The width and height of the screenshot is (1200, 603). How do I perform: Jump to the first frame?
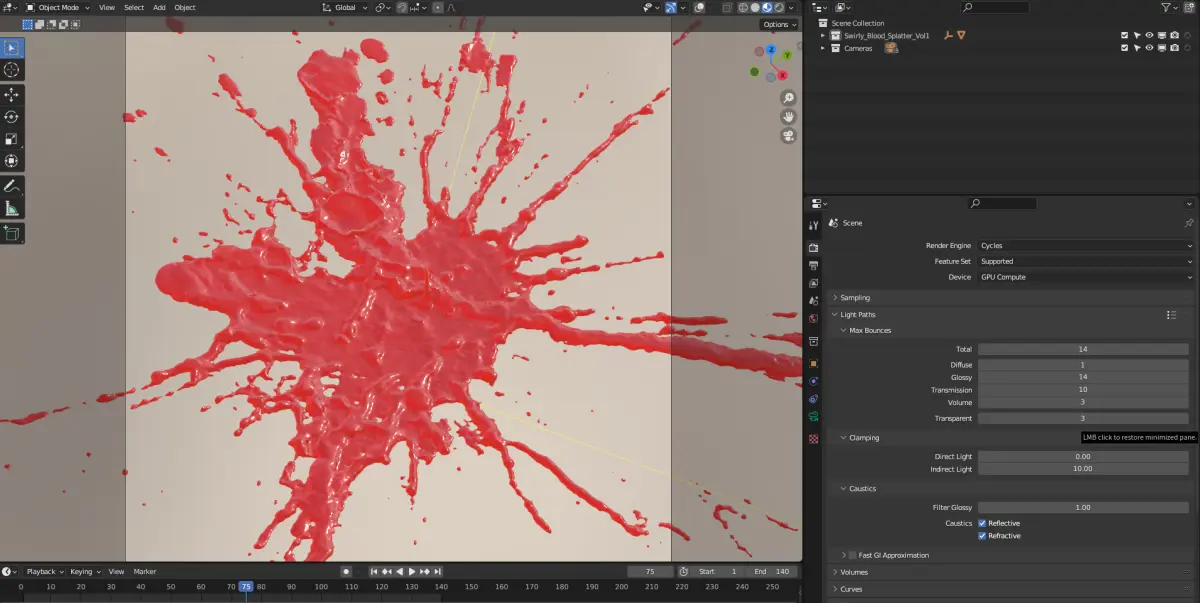point(374,571)
